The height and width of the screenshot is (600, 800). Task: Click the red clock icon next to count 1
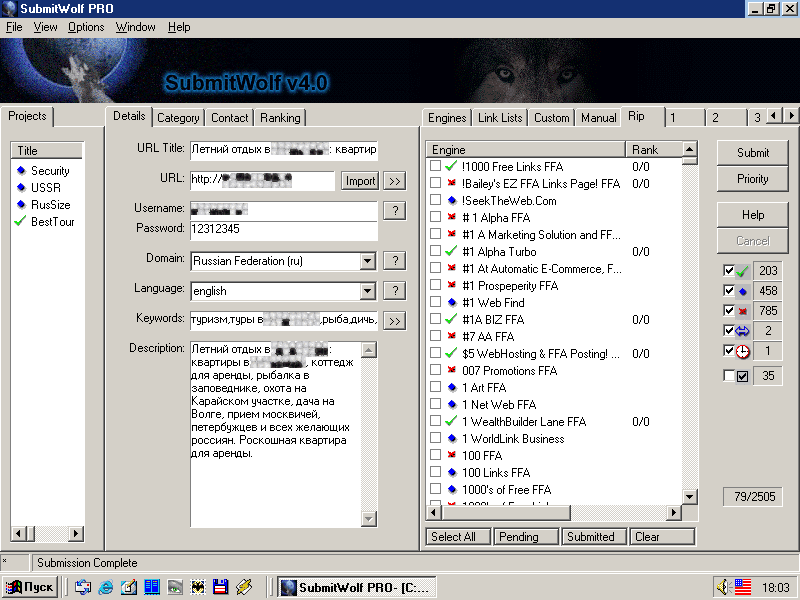point(743,352)
